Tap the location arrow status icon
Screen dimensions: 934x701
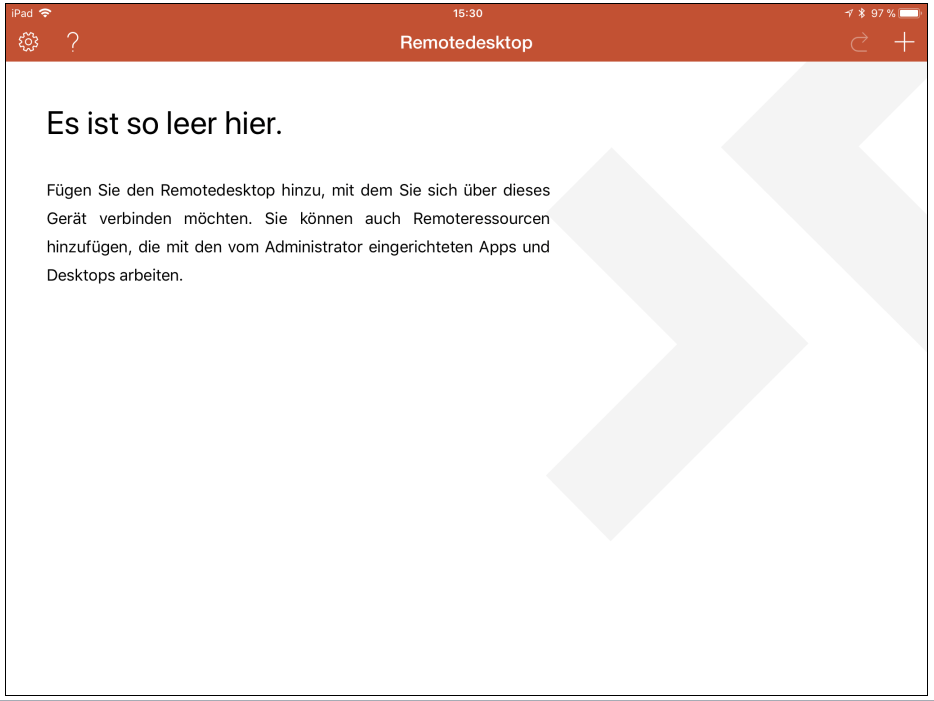[x=849, y=13]
